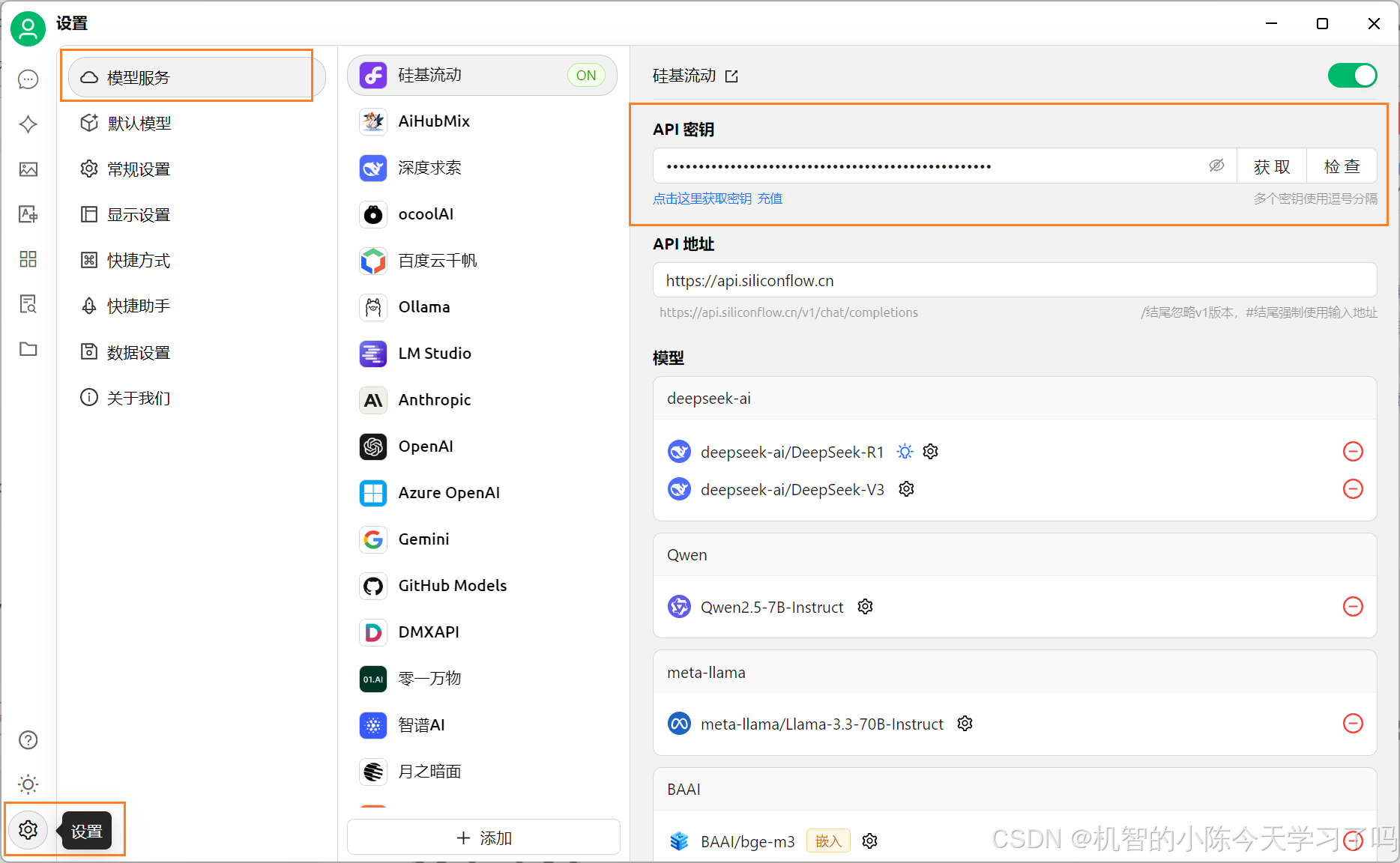Select the 百度云千帆 provider
Screen dimensions: 1400x863
tap(482, 261)
